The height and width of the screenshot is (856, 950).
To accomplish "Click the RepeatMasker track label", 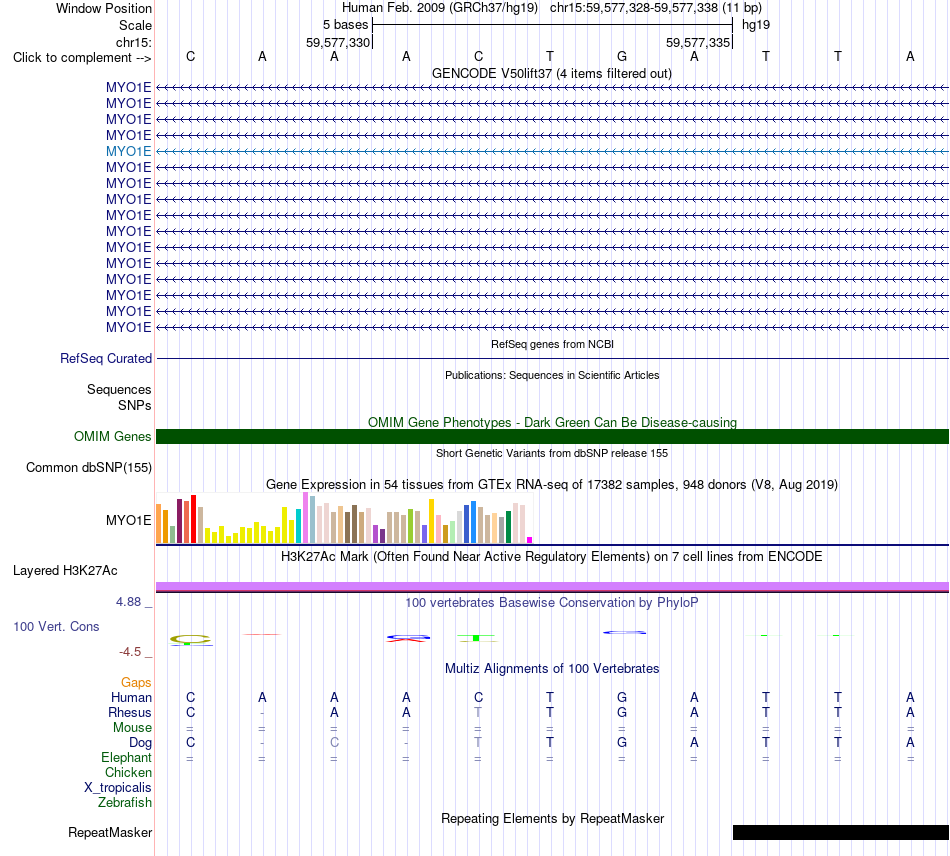I will coord(110,832).
